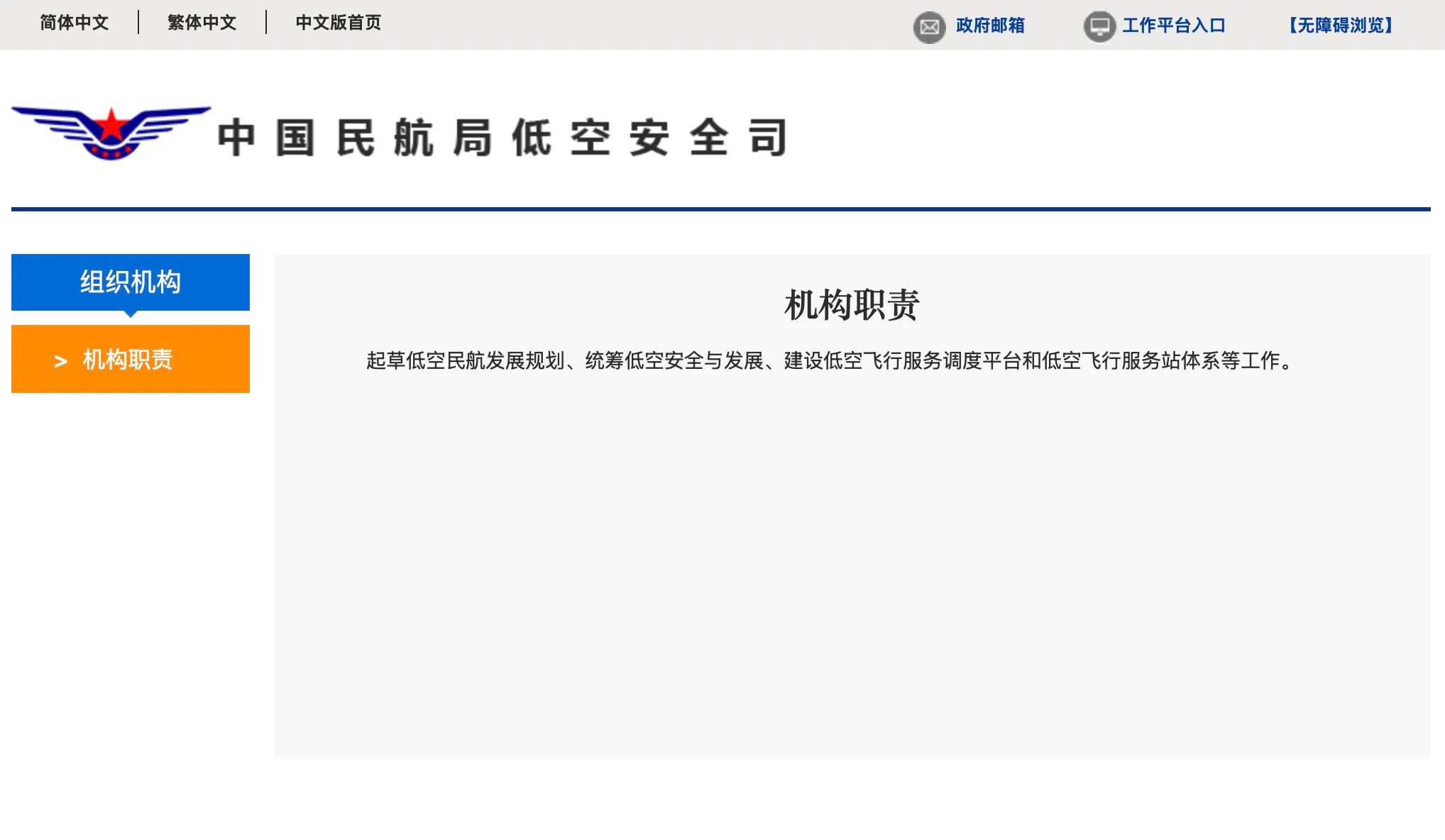The width and height of the screenshot is (1445, 840).
Task: Open the 机构职责 sidebar item
Action: 131,359
